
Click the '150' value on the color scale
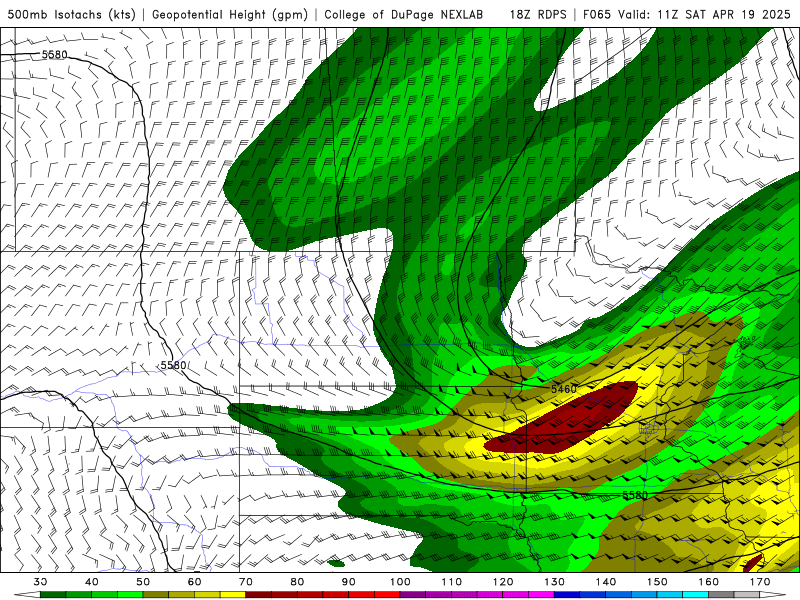coord(657,582)
